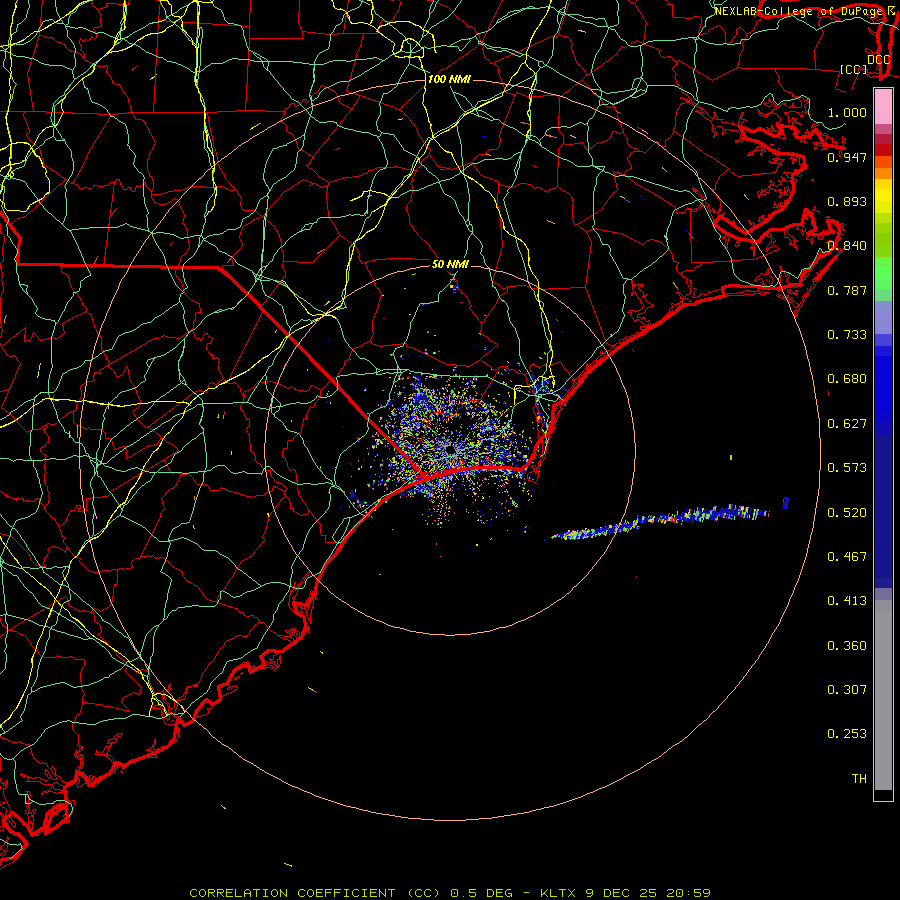Click the TH threshold label
Image resolution: width=900 pixels, height=900 pixels.
click(859, 778)
